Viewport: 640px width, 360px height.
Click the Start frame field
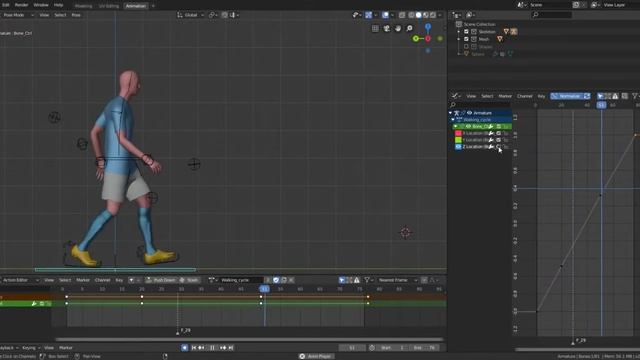click(x=392, y=348)
